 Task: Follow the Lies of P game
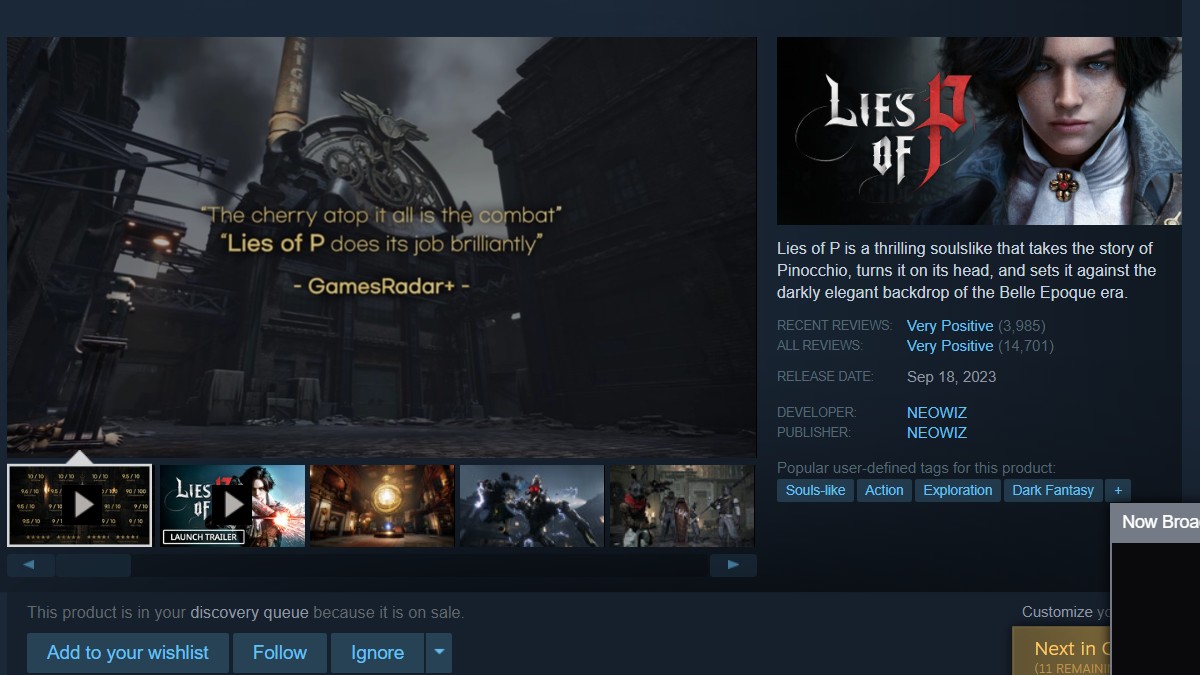point(280,653)
